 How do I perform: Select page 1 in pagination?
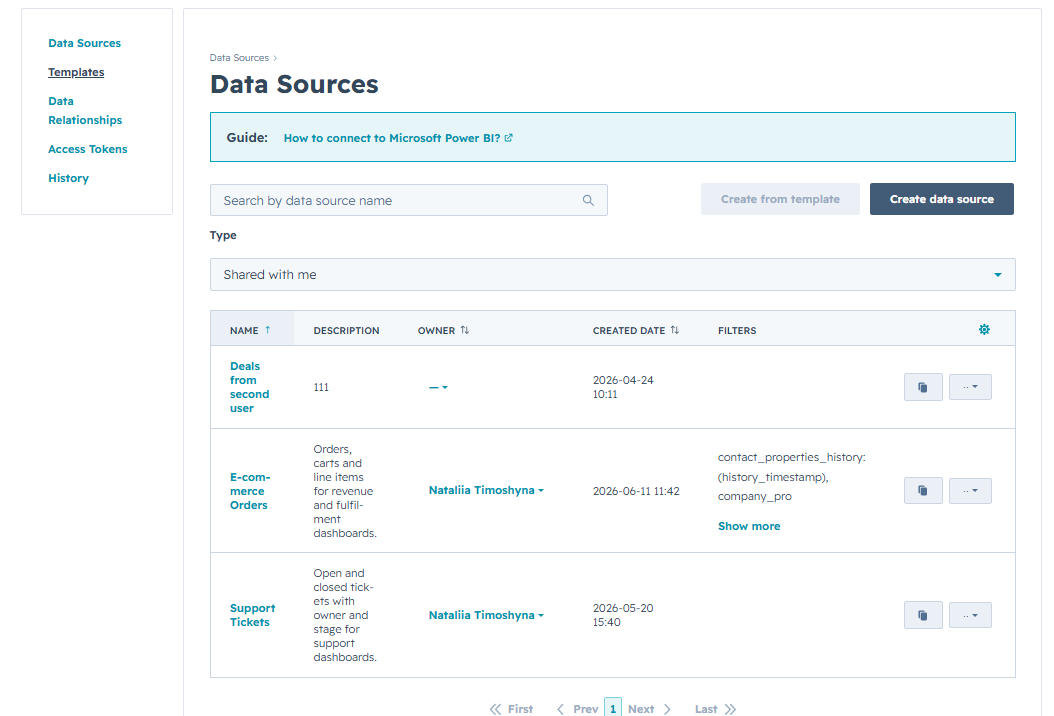click(x=613, y=708)
